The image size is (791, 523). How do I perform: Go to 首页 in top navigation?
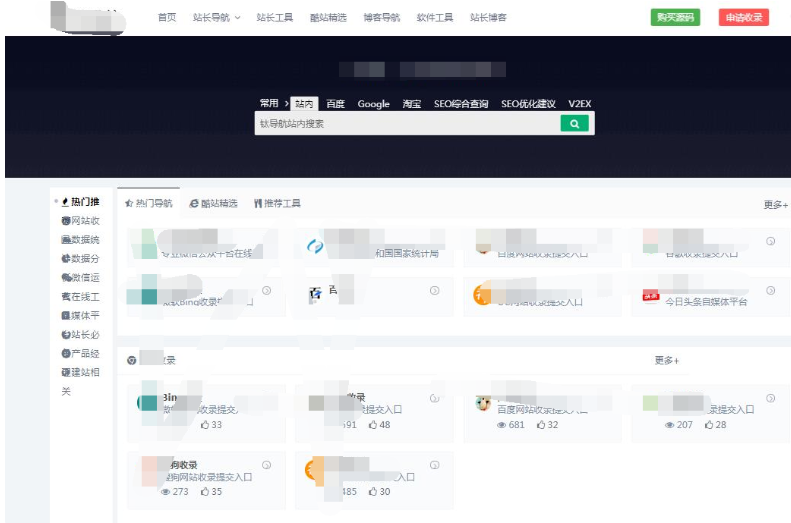tap(167, 18)
